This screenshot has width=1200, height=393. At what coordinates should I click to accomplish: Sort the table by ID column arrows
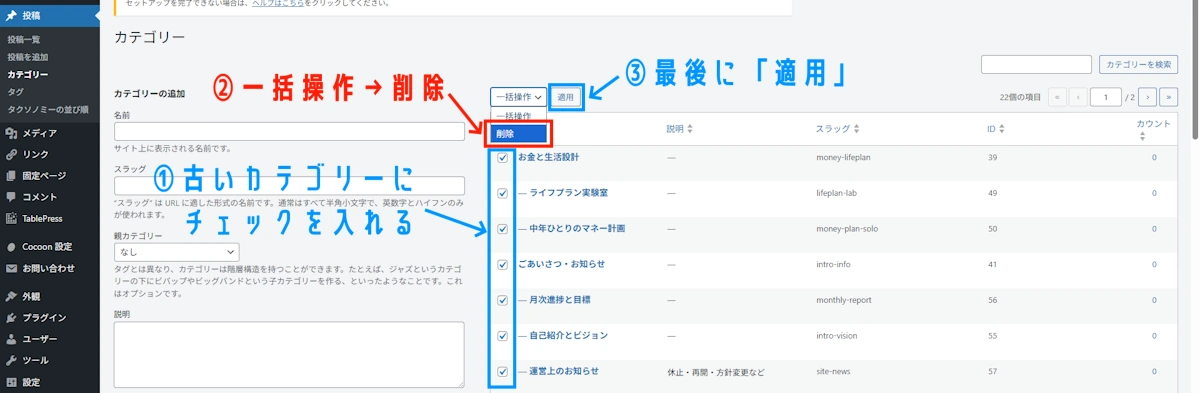pos(1002,129)
